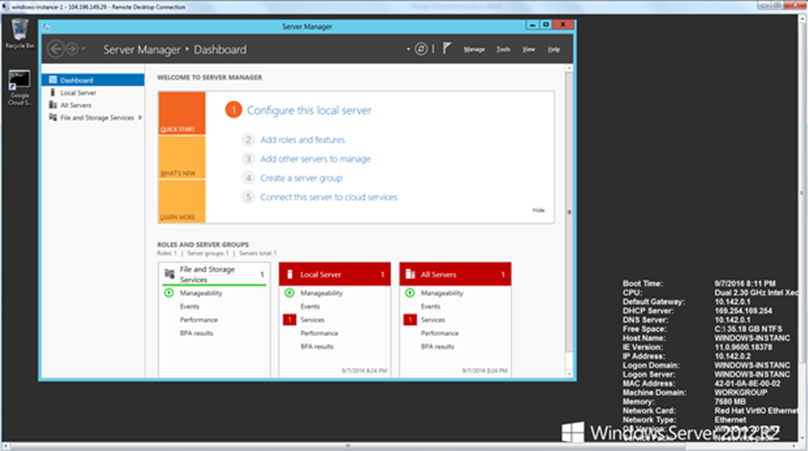Open Services in the Local Server tile
The height and width of the screenshot is (451, 808).
(312, 320)
